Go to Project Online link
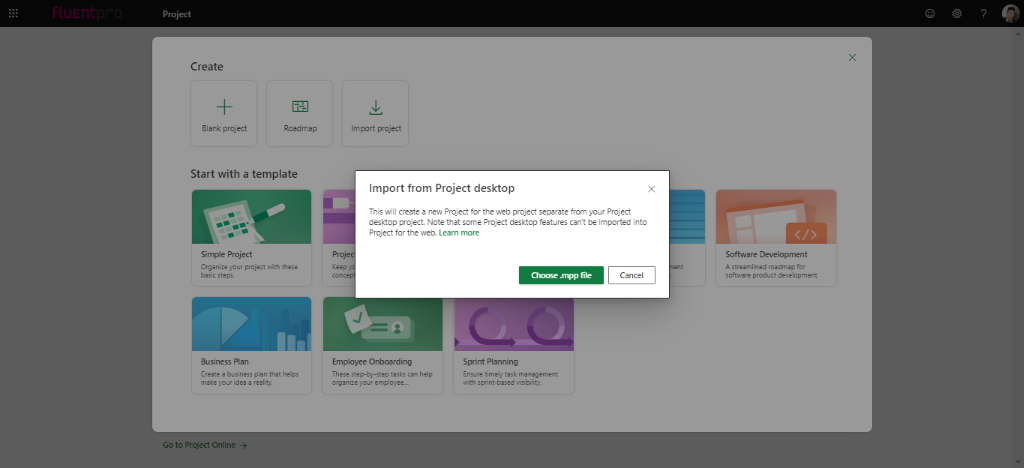 [205, 445]
